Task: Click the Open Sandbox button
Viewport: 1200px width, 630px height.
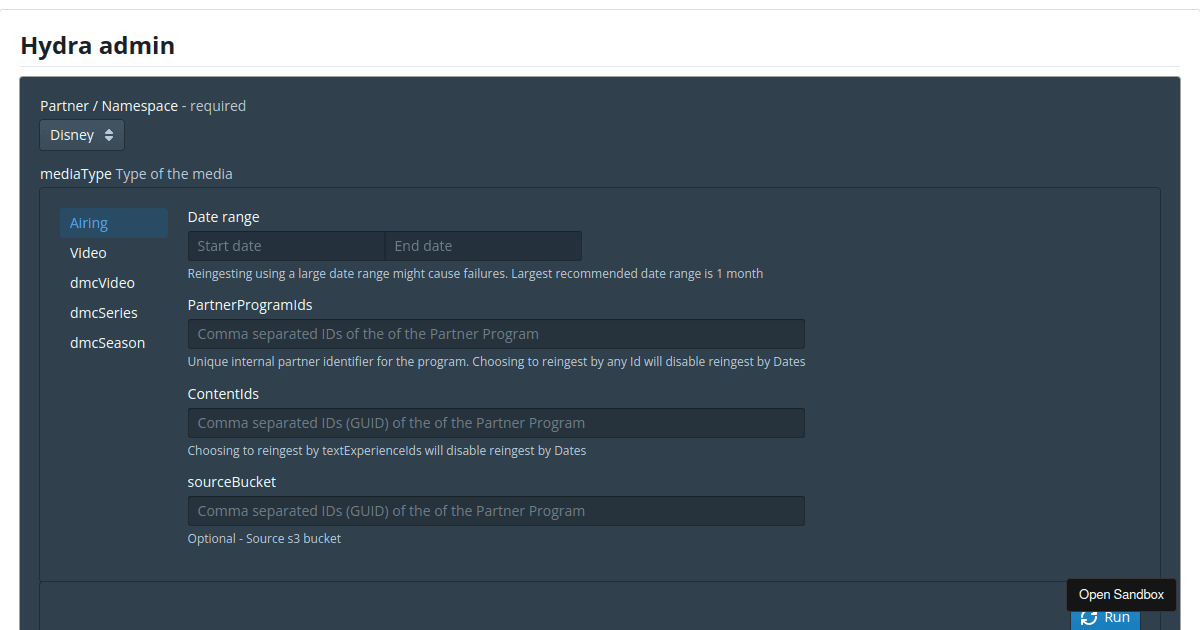Action: pos(1120,594)
